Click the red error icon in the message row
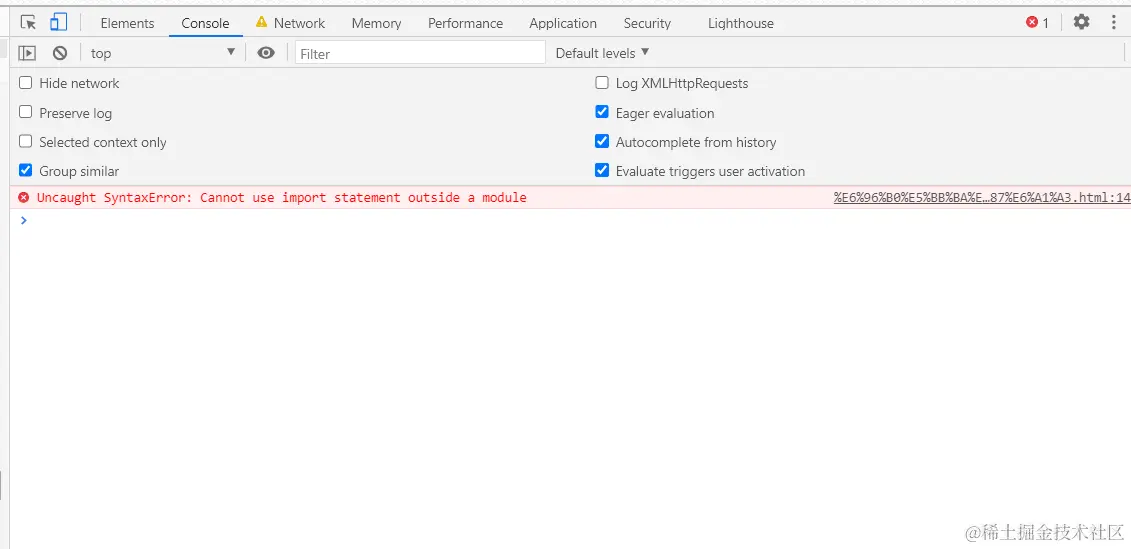The width and height of the screenshot is (1131, 549). pyautogui.click(x=24, y=198)
